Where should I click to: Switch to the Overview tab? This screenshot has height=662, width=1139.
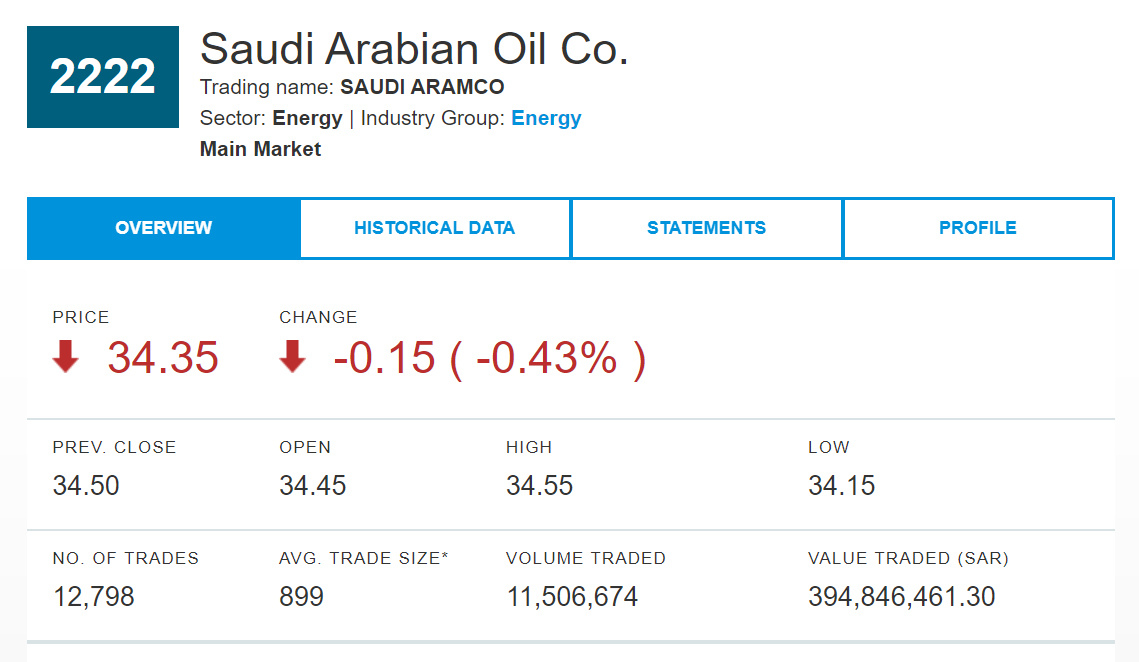pyautogui.click(x=163, y=228)
